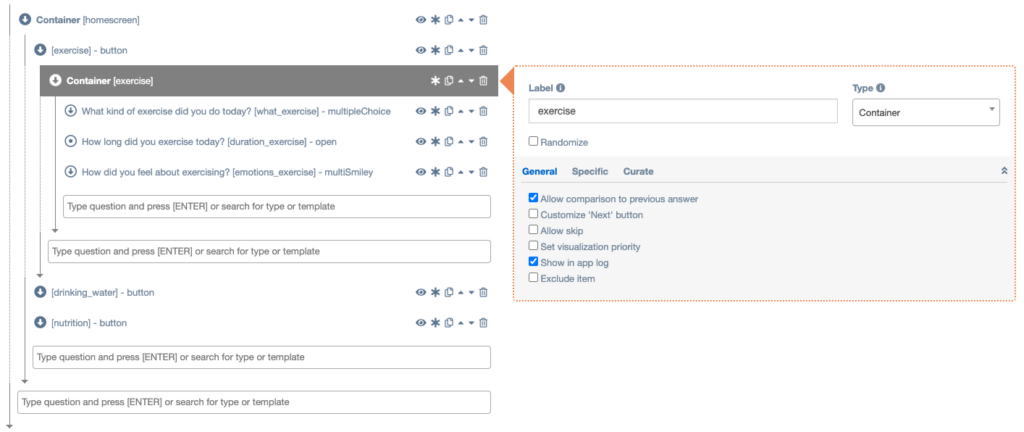Copy the selected exercise container
Screen dimensions: 1024x432
[448, 81]
